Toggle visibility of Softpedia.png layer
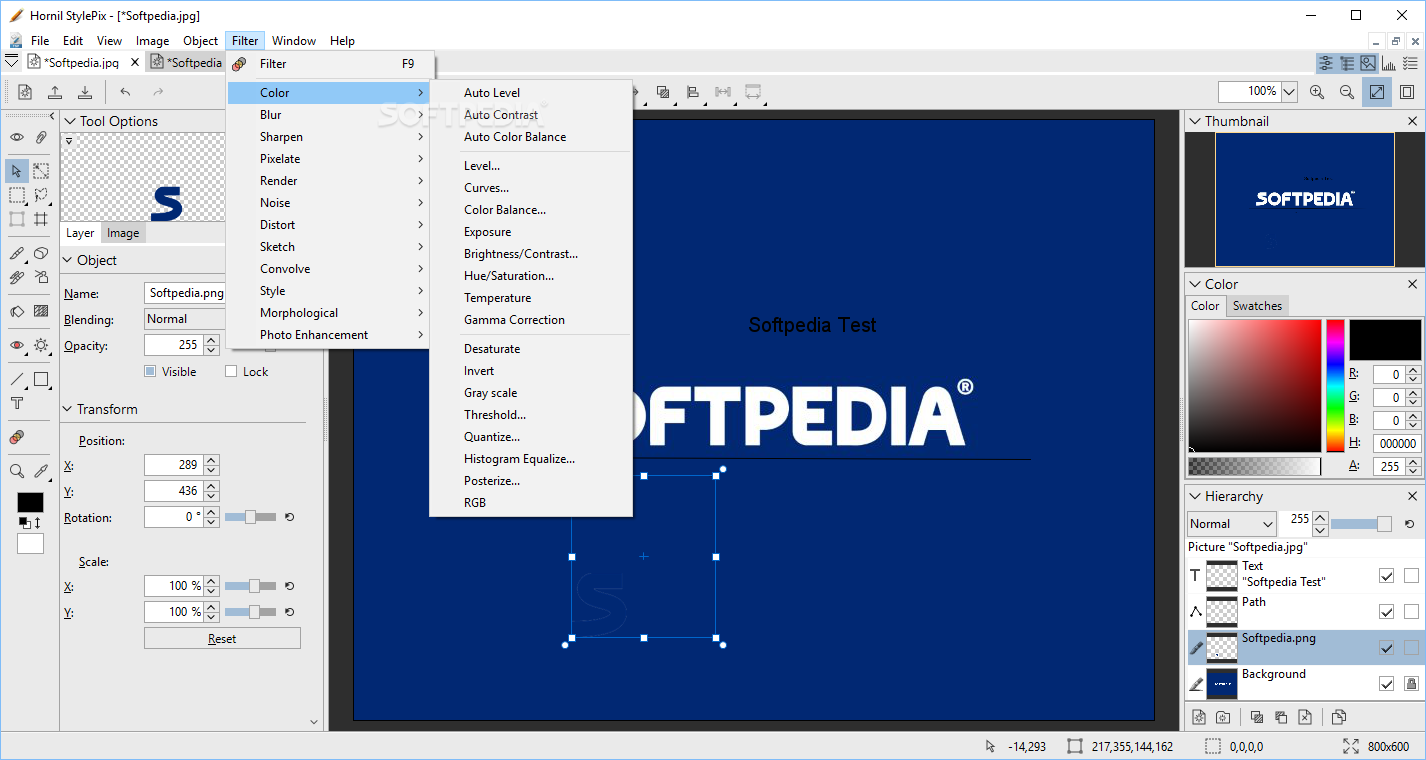Viewport: 1426px width, 760px height. coord(1386,648)
